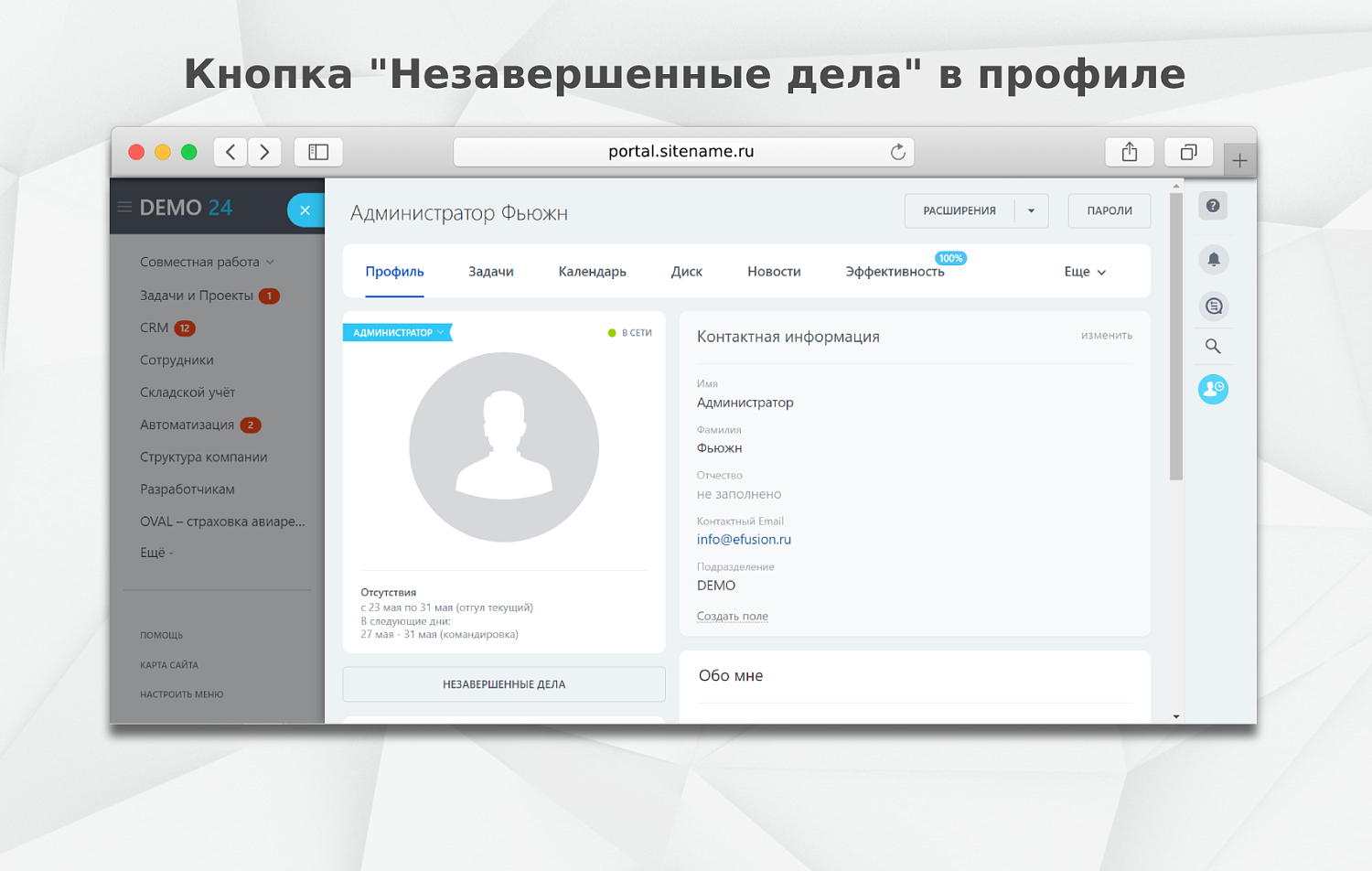Click the page reload icon in address bar
Viewport: 1372px width, 871px height.
coord(897,151)
